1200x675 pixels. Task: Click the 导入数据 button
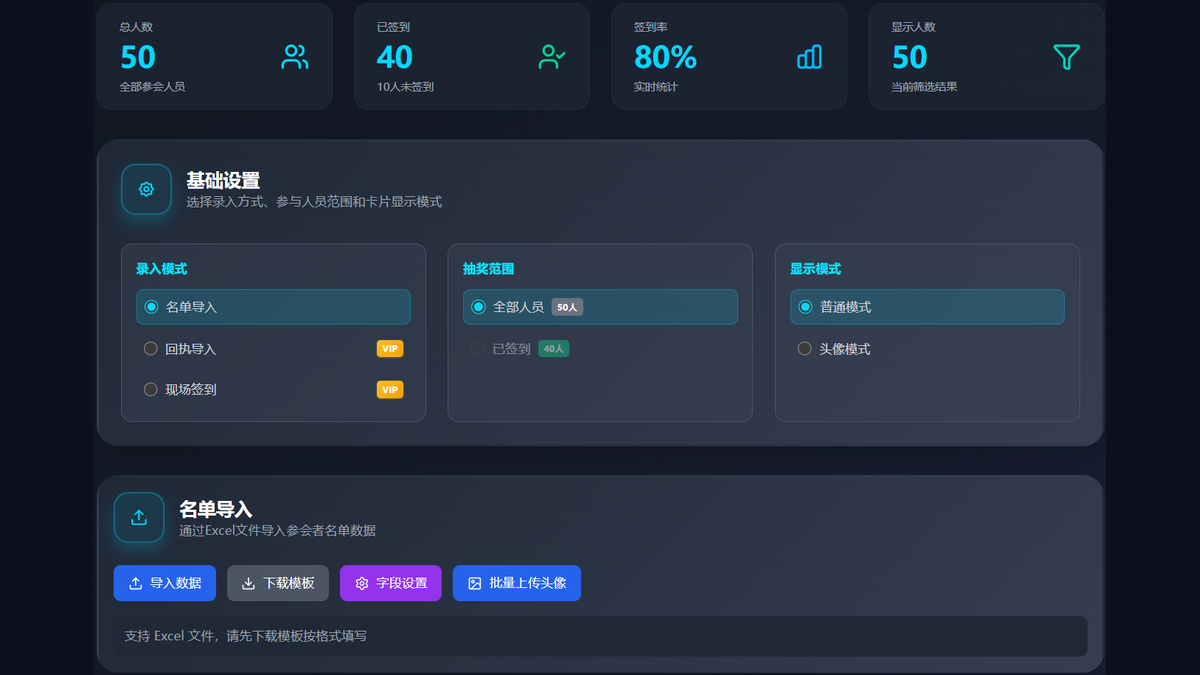[165, 583]
